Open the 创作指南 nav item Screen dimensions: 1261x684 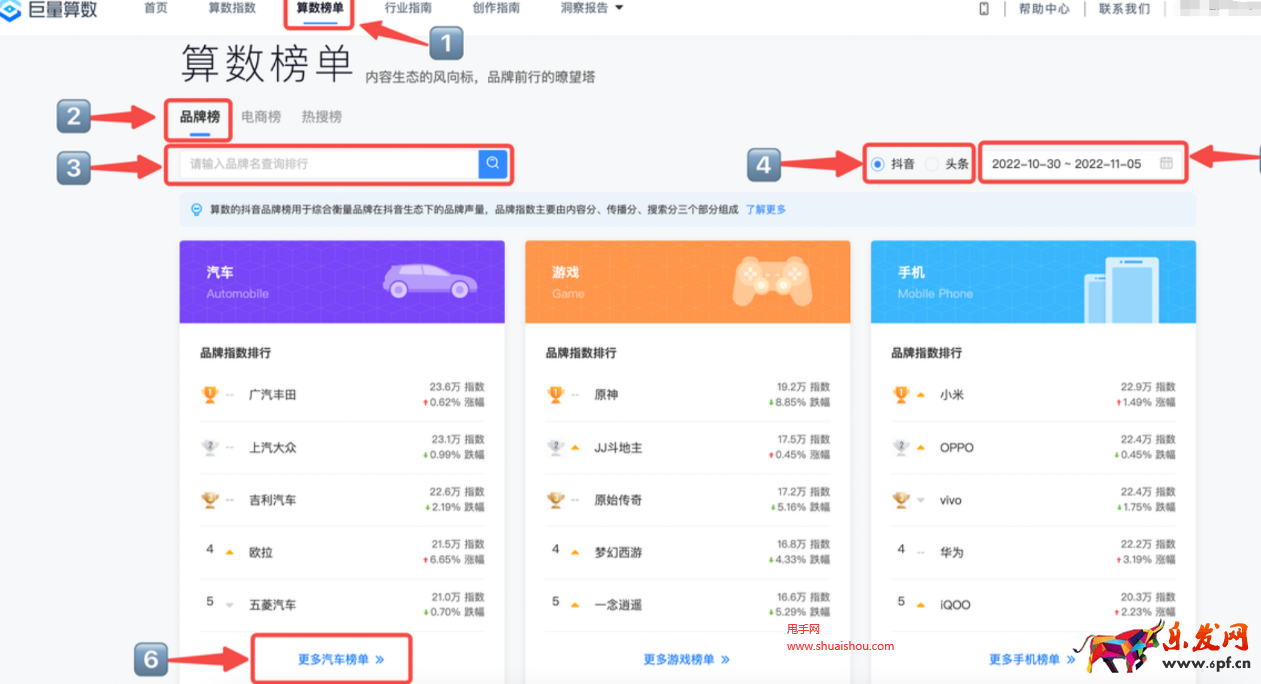click(496, 8)
